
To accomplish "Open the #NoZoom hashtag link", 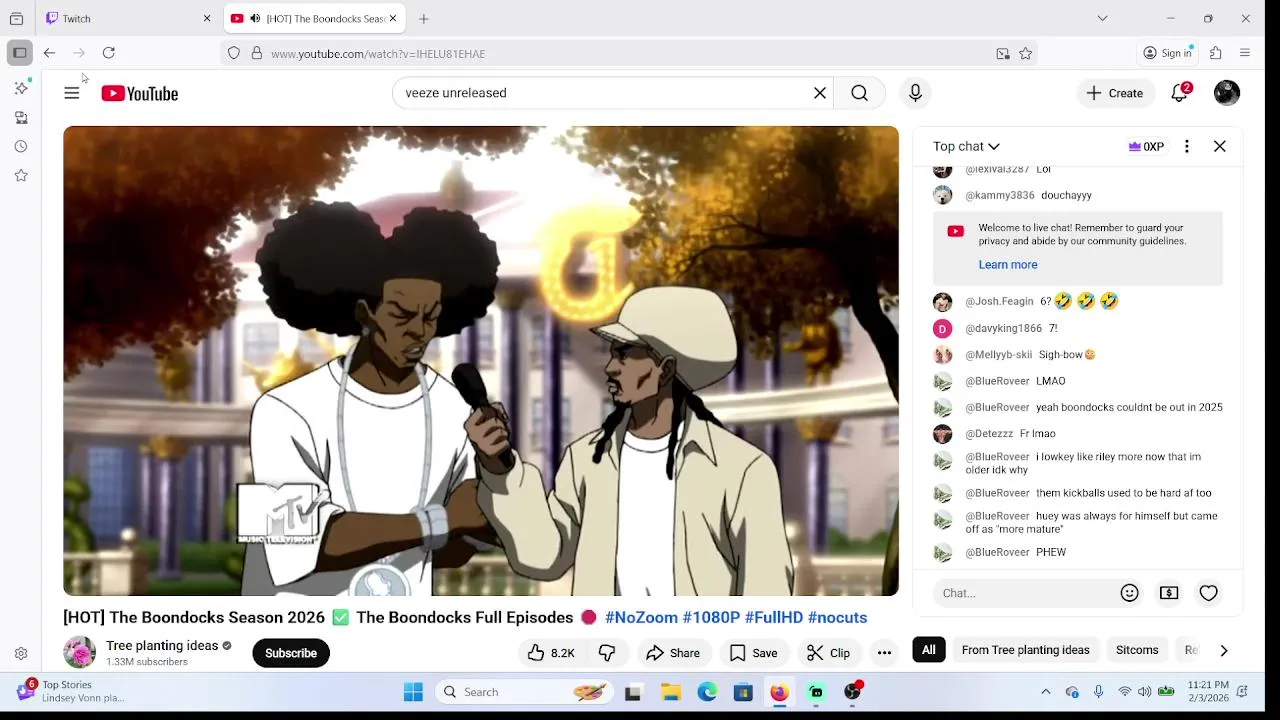I will tap(641, 618).
